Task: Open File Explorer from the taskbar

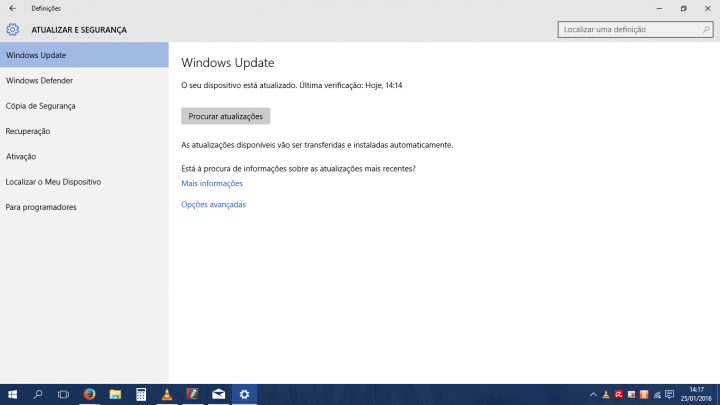Action: tap(115, 394)
